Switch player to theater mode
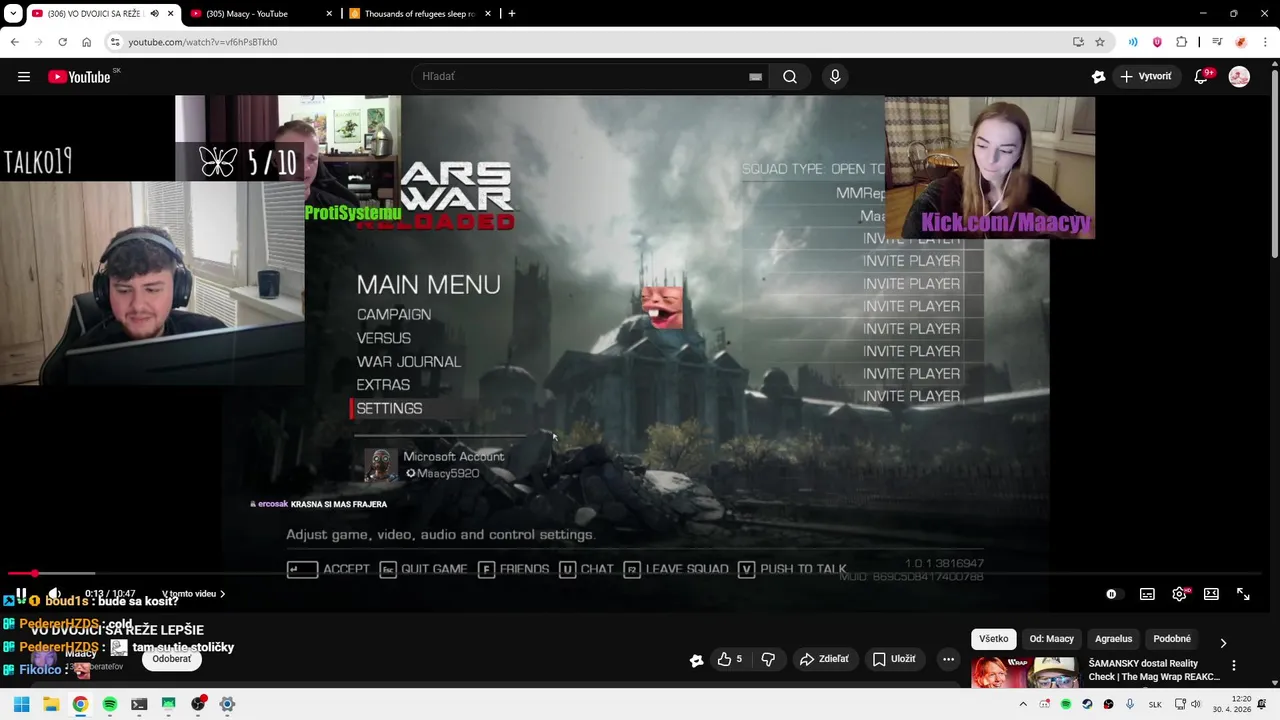This screenshot has height=720, width=1280. click(x=1211, y=594)
